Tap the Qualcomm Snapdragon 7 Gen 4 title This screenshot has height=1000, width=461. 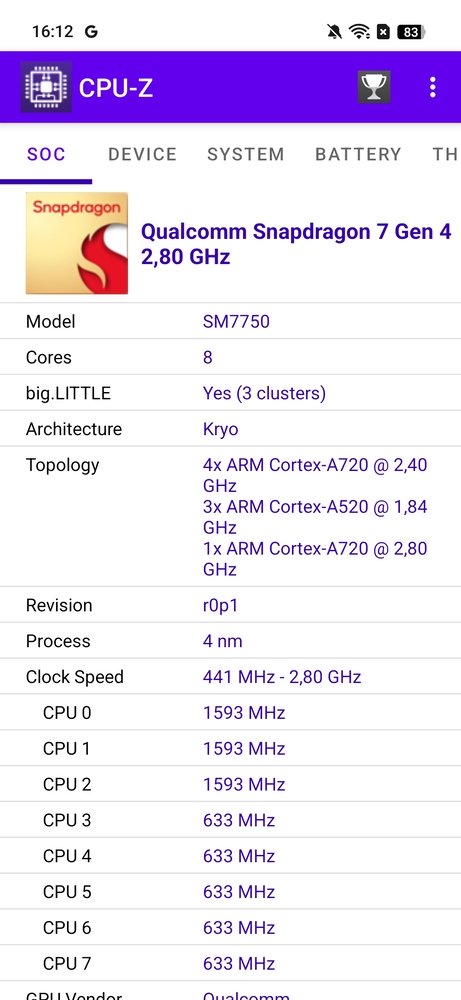tap(296, 244)
